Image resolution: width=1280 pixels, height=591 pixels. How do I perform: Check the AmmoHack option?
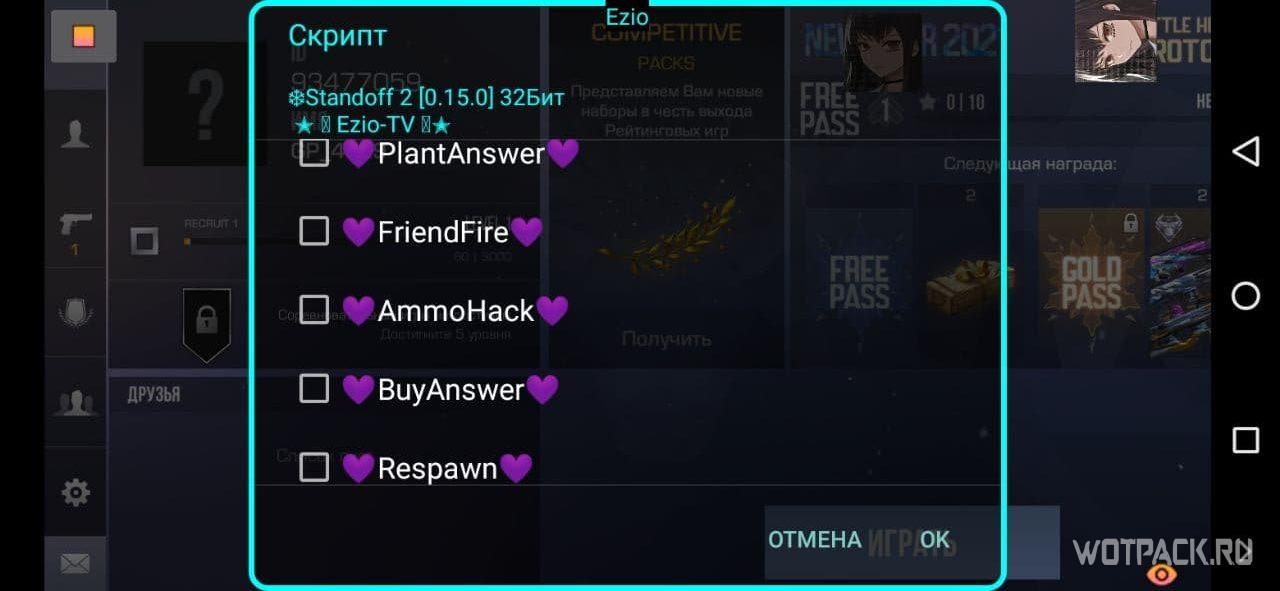[x=314, y=310]
